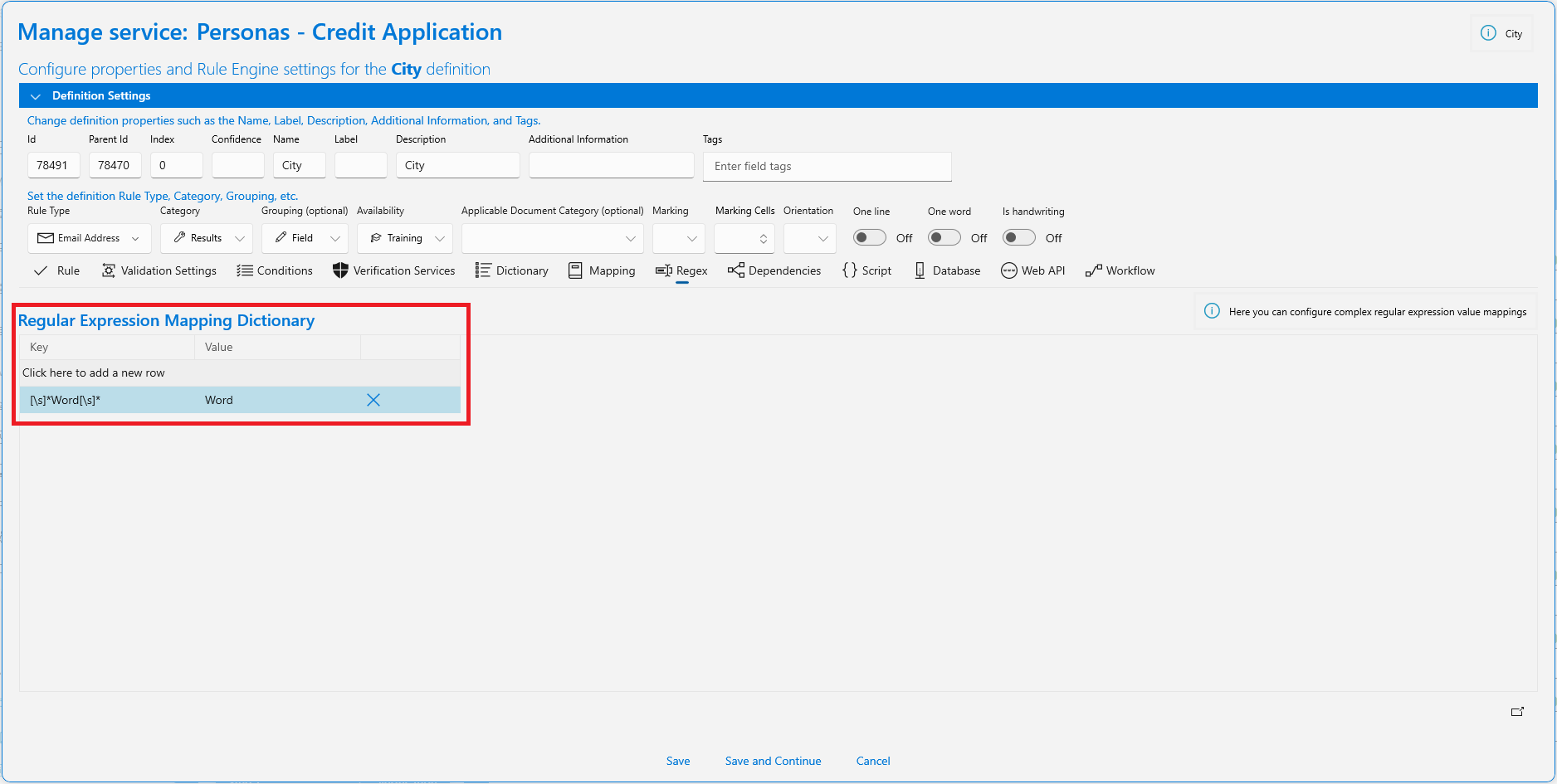Click the Dependencies tab icon

click(736, 270)
